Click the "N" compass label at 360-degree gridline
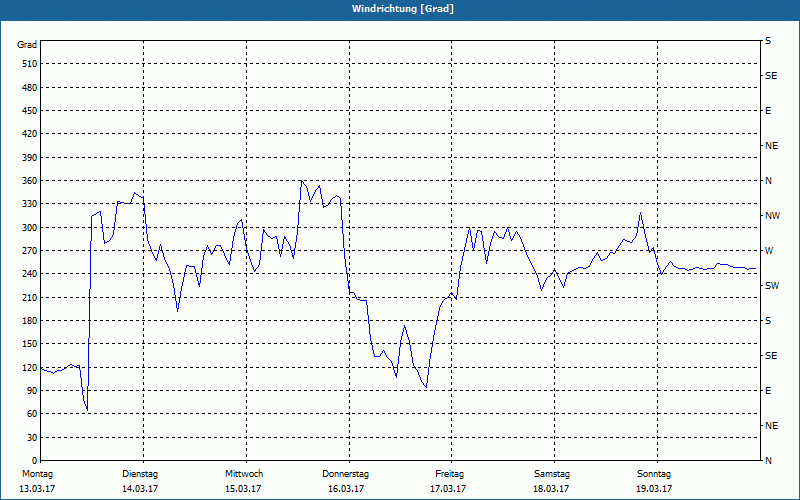Image resolution: width=800 pixels, height=500 pixels. point(768,181)
